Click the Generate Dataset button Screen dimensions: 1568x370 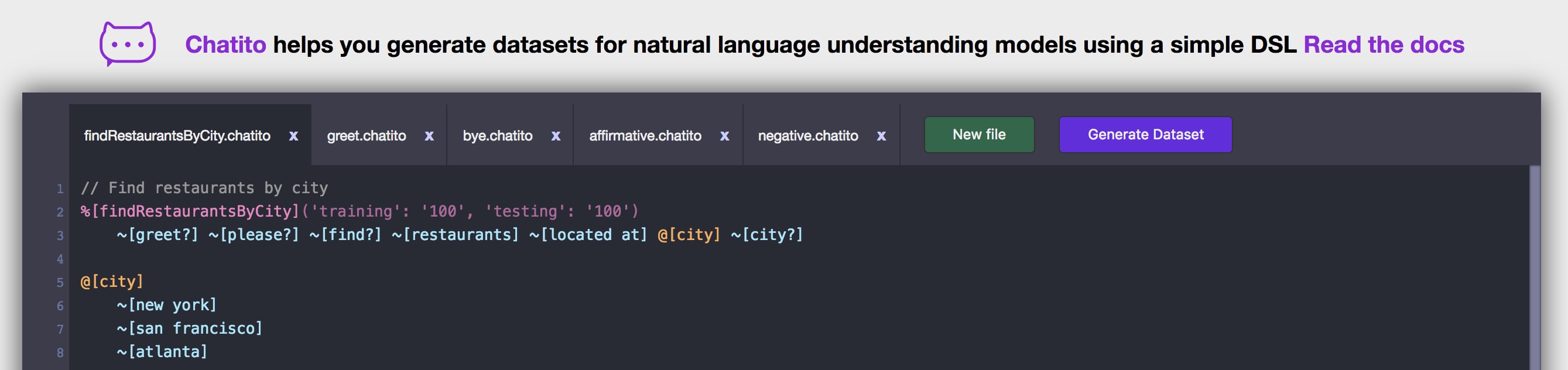coord(1146,135)
